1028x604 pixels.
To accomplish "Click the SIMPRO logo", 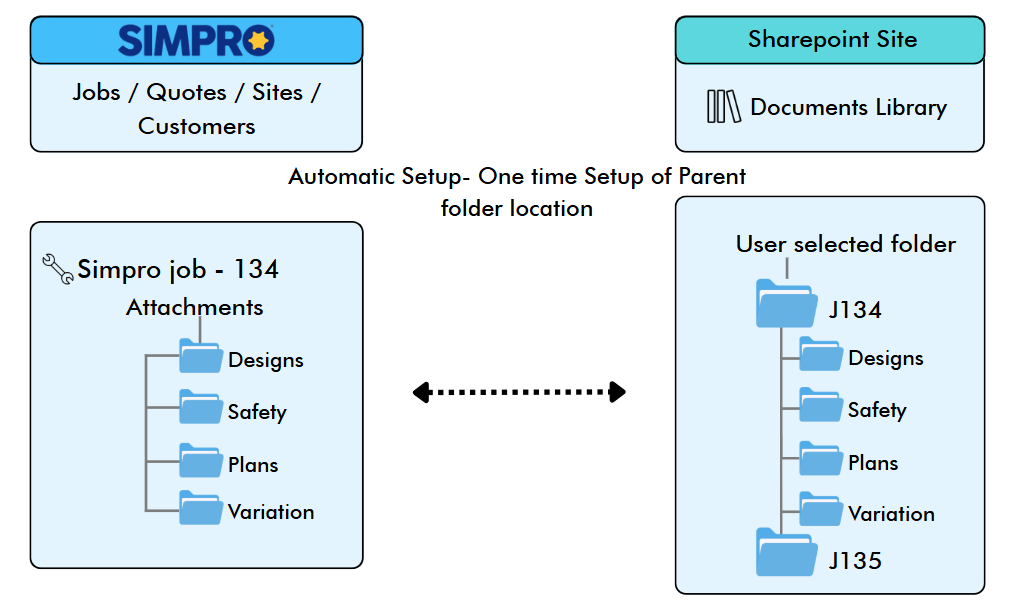I will tap(196, 41).
